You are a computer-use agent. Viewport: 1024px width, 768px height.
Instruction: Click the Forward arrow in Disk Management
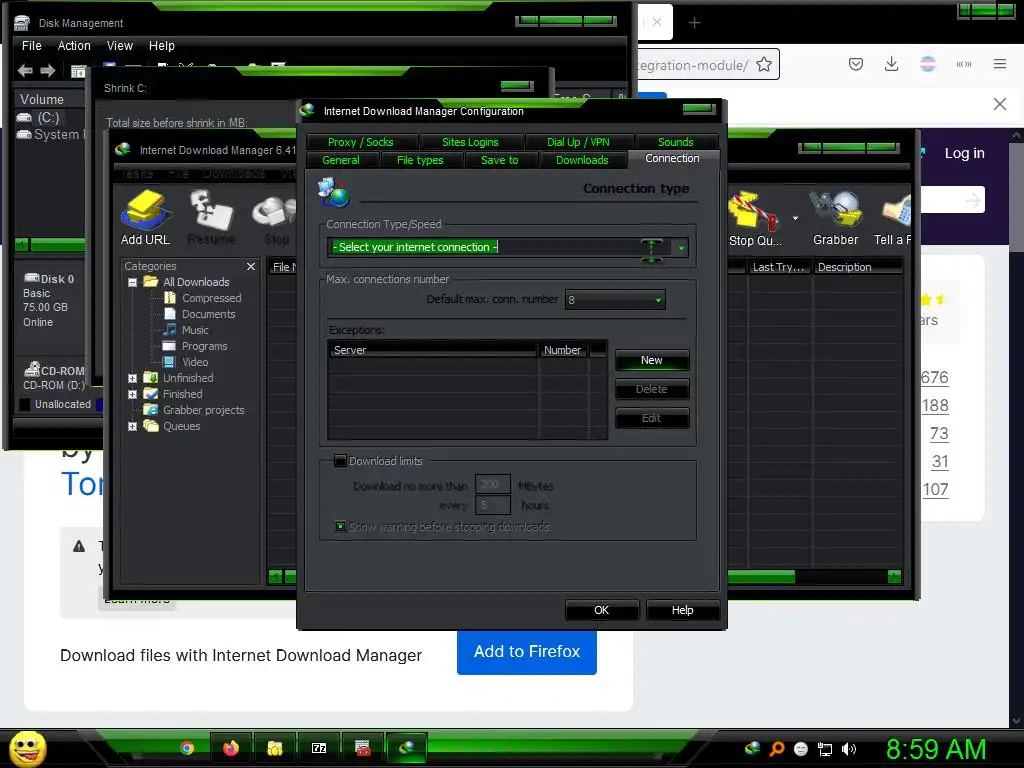48,71
